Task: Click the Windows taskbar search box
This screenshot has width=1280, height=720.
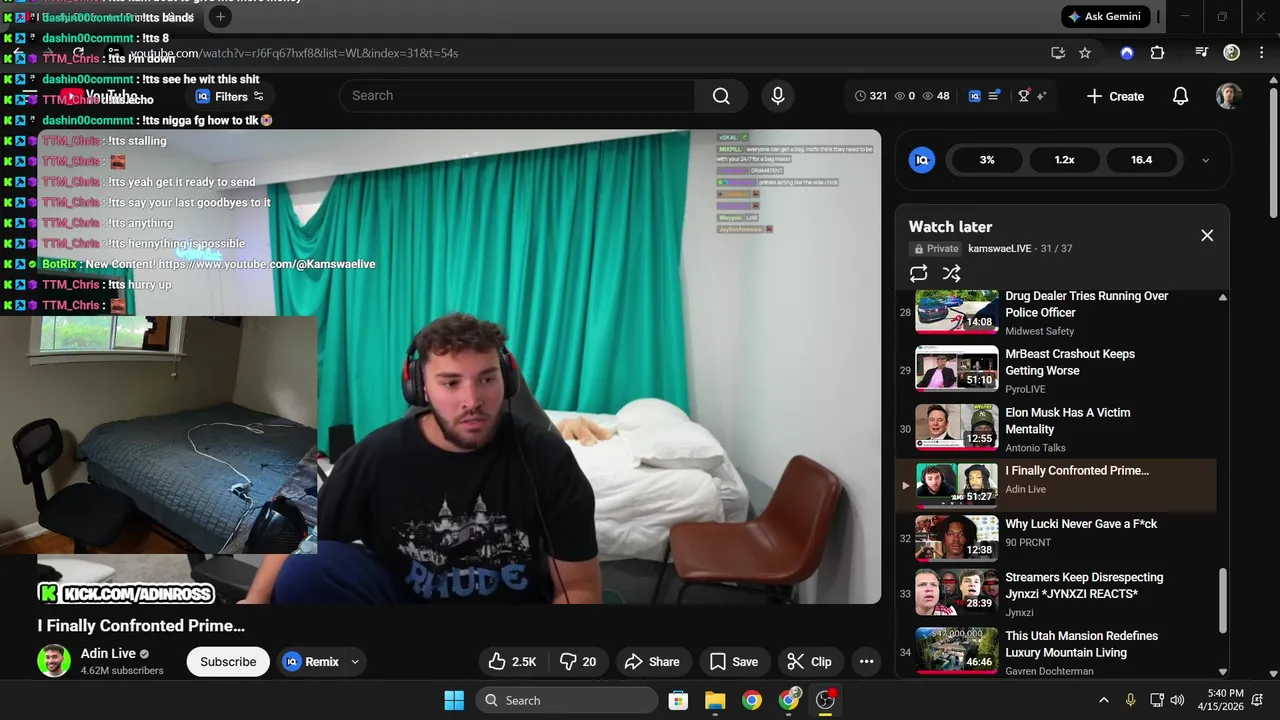Action: tap(566, 700)
